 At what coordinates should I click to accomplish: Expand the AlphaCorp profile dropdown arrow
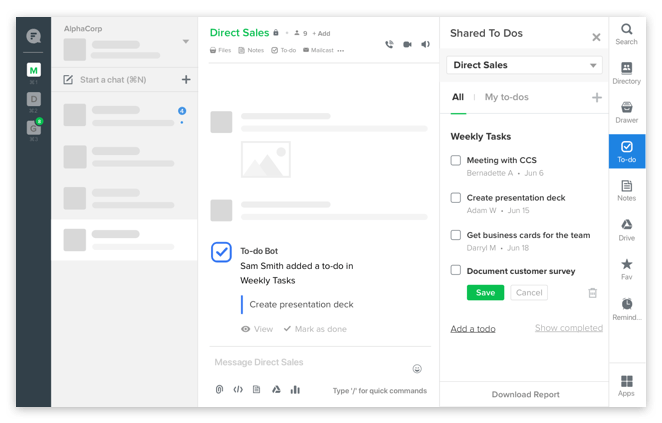click(x=185, y=41)
